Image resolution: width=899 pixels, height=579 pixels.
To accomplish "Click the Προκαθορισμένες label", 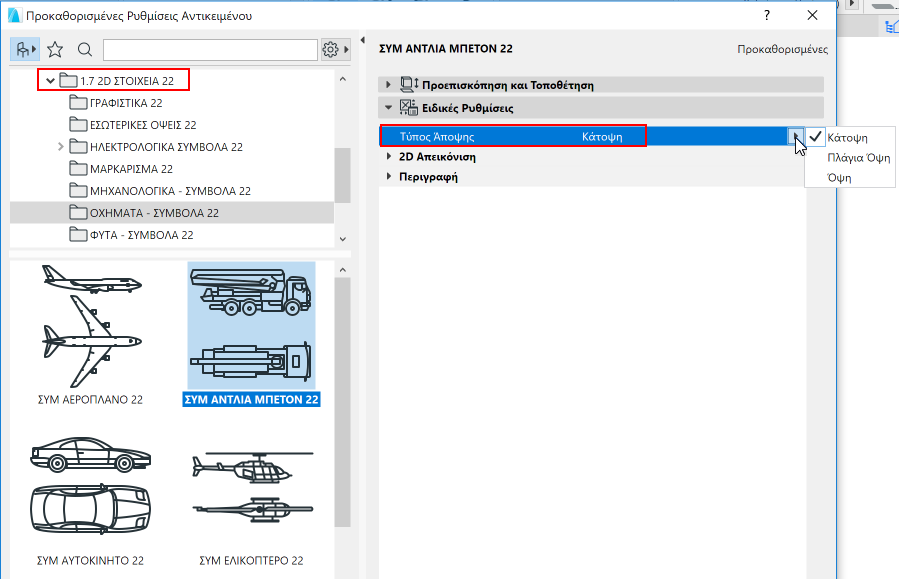I will pos(783,49).
